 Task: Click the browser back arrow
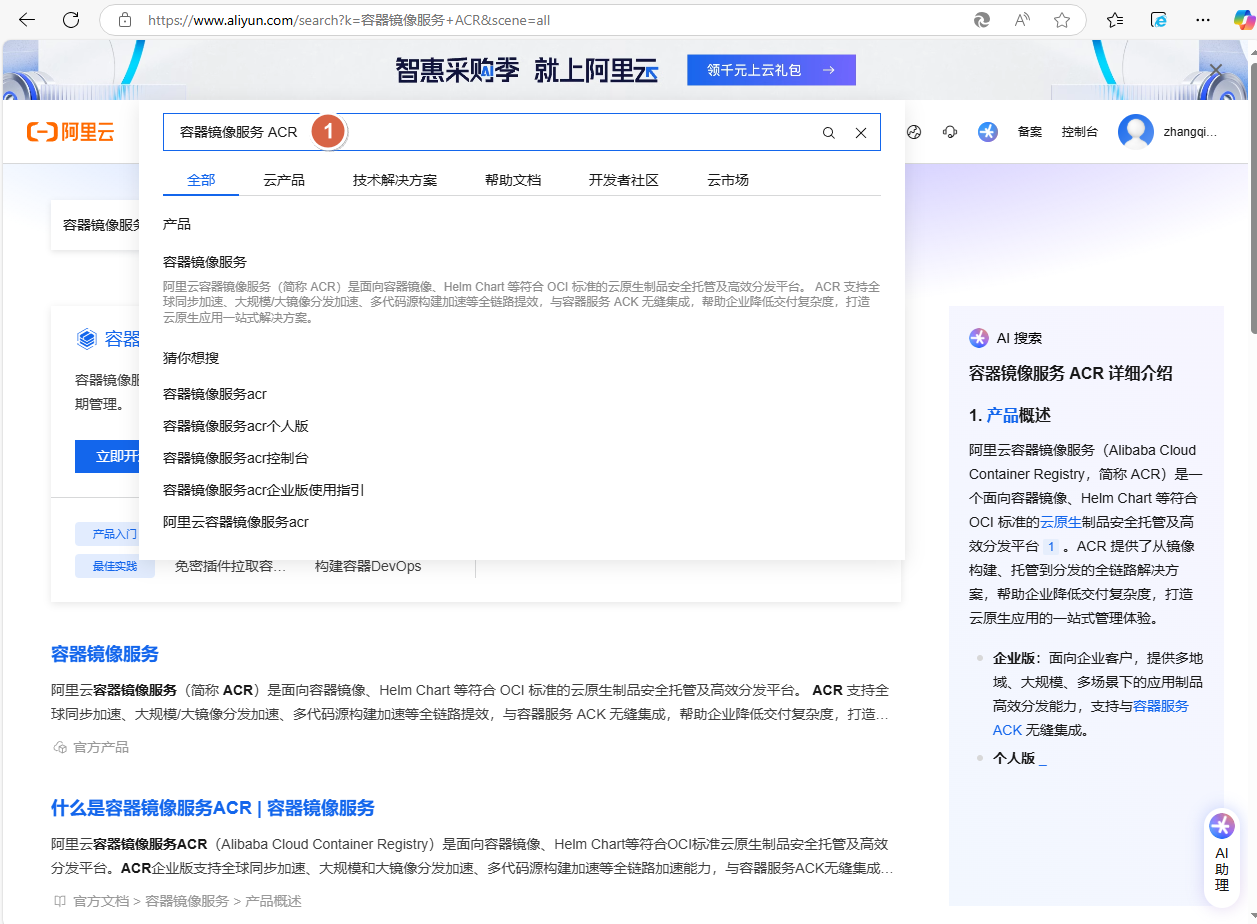click(27, 20)
